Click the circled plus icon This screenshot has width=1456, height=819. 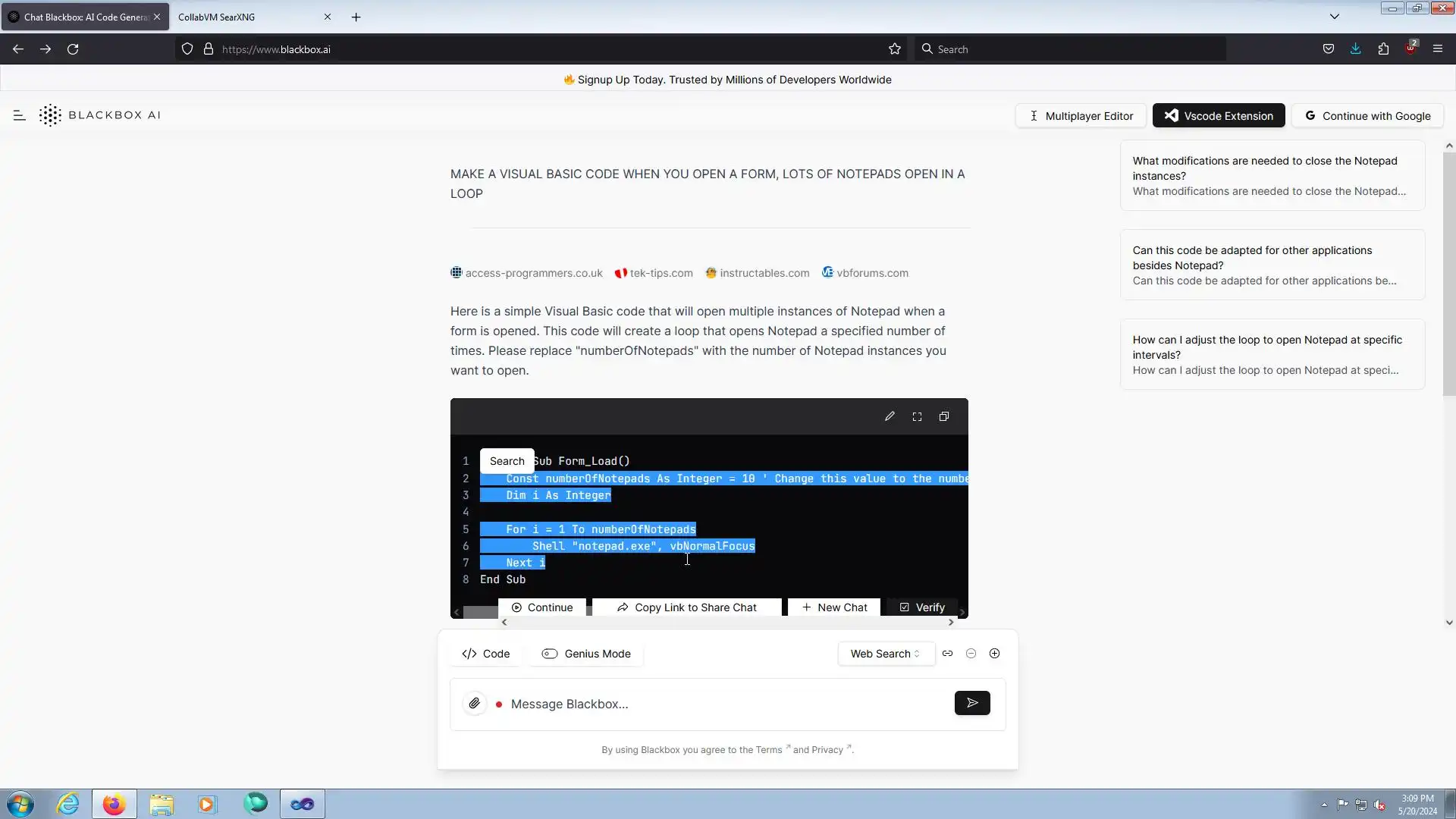(994, 654)
